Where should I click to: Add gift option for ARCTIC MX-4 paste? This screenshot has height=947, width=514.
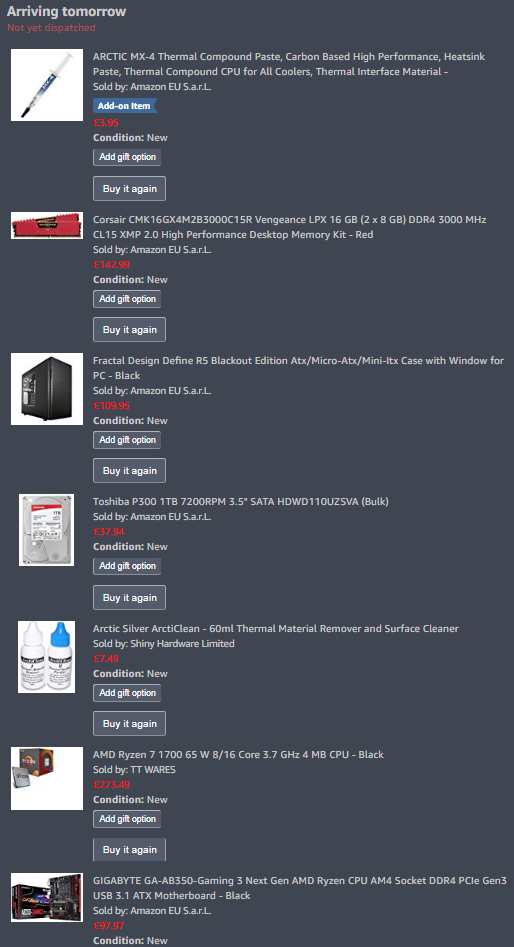point(127,157)
